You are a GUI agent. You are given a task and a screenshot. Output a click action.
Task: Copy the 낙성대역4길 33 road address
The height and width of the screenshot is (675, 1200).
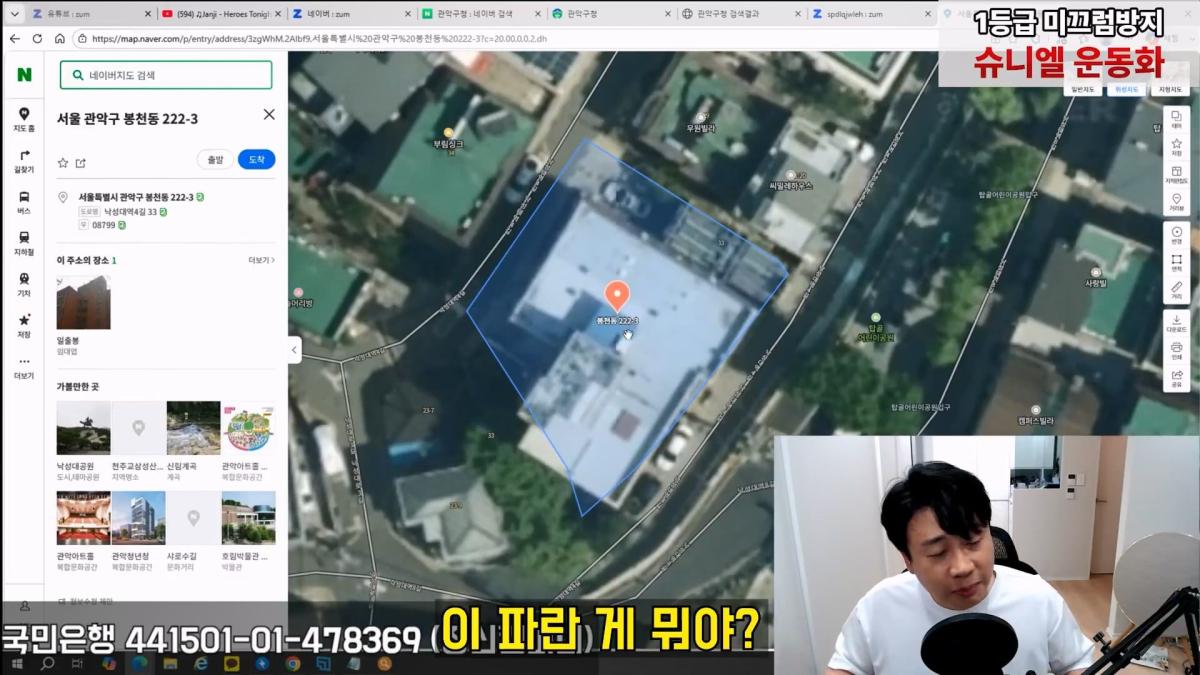pos(163,211)
